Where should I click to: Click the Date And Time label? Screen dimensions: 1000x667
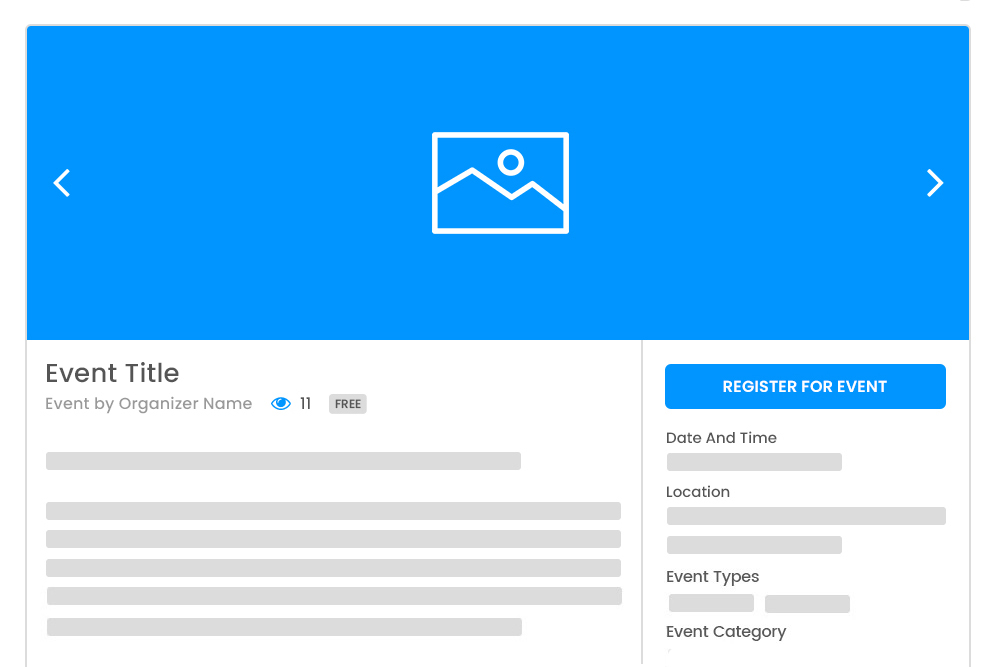coord(721,438)
